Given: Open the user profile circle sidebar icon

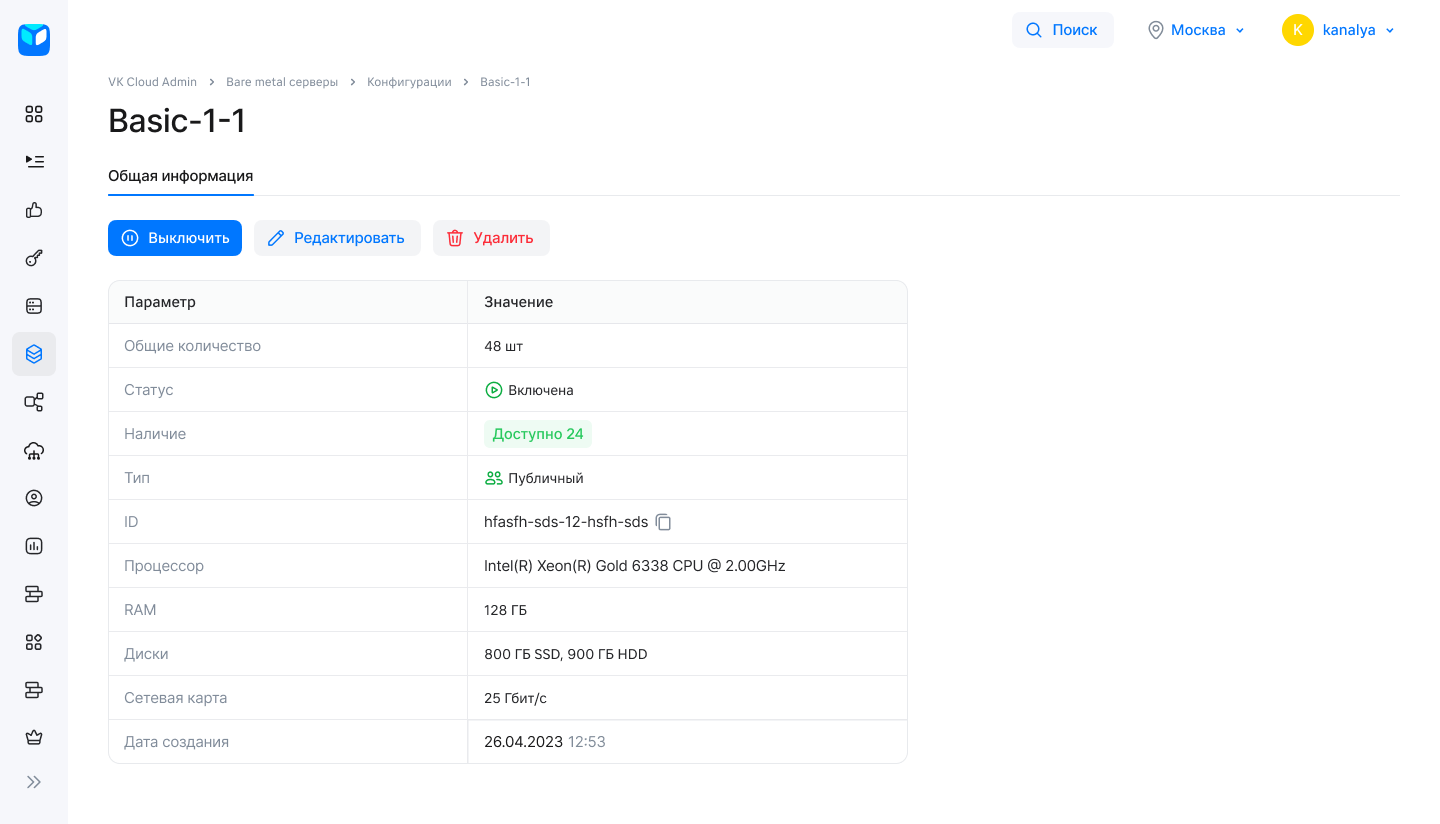Looking at the screenshot, I should [x=34, y=498].
